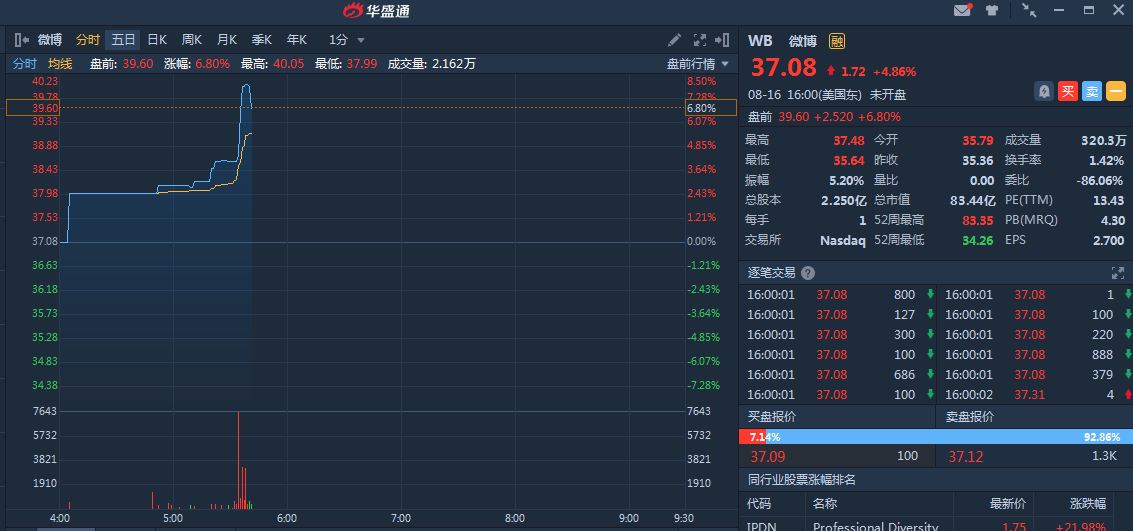Collapse the right quote panel icon
Screen dimensions: 1133x531
click(722, 40)
